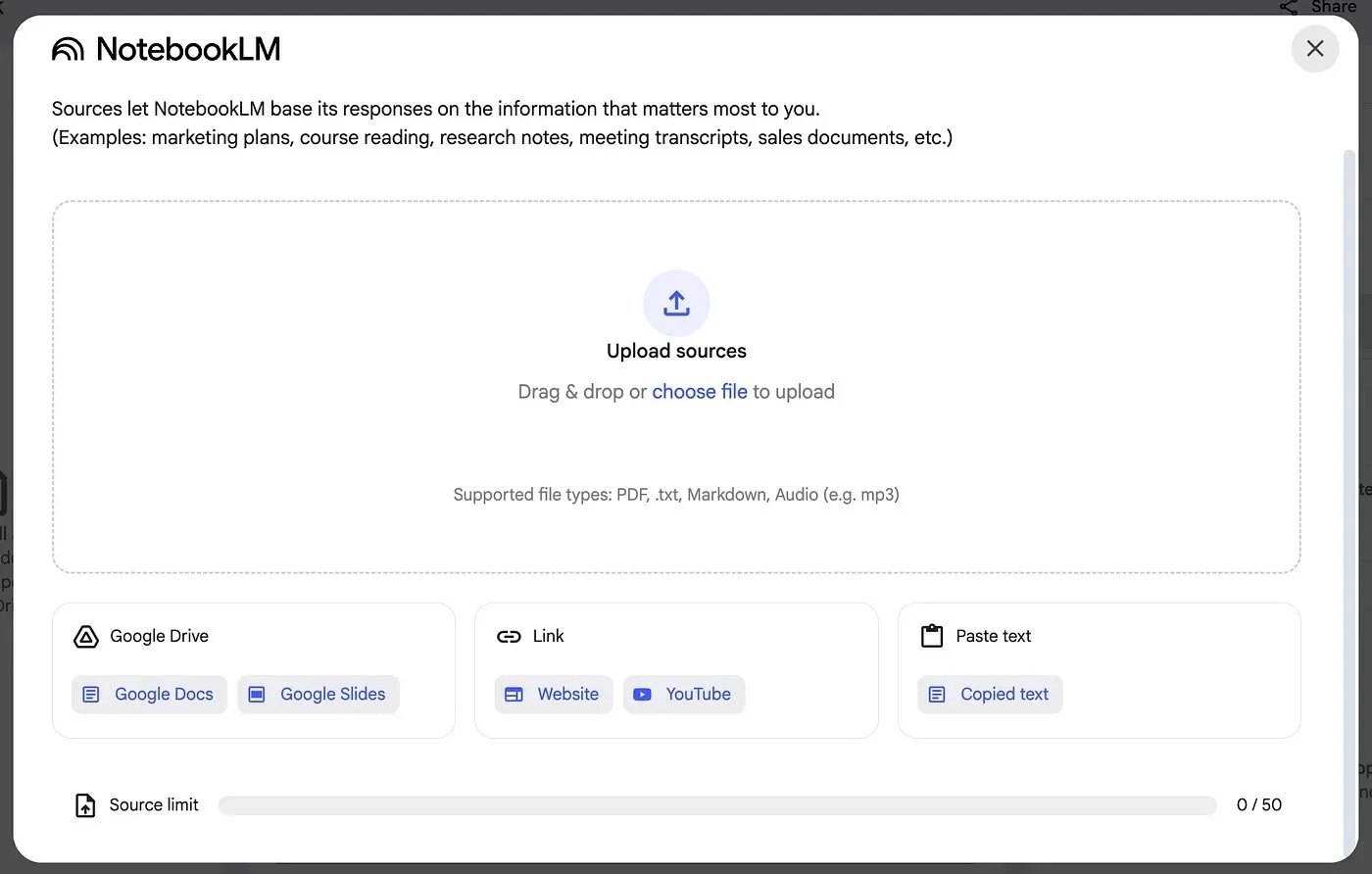The image size is (1372, 874).
Task: Click the Share icon at the top right
Action: pyautogui.click(x=1287, y=6)
